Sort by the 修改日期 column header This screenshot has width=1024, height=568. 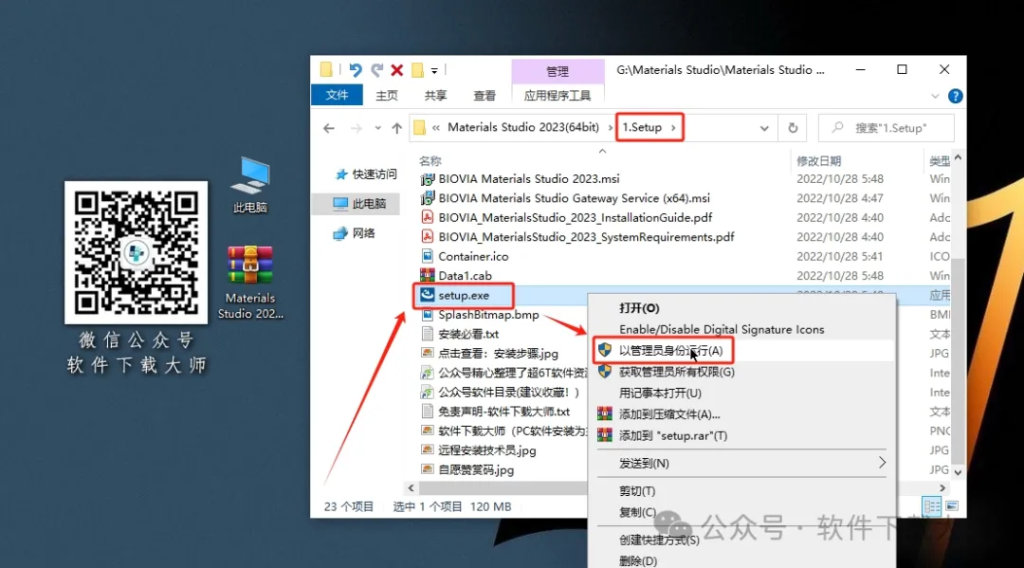point(818,161)
